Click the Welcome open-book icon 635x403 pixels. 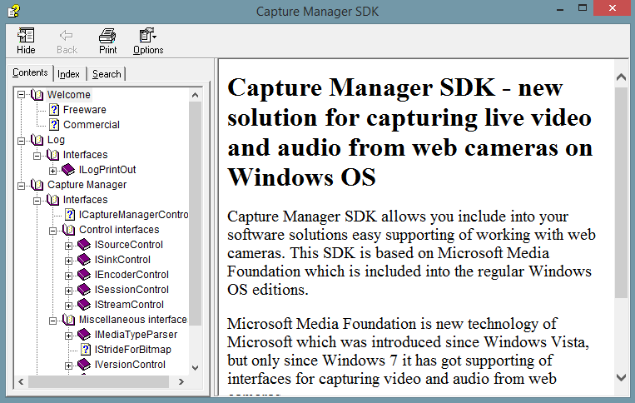click(x=37, y=95)
